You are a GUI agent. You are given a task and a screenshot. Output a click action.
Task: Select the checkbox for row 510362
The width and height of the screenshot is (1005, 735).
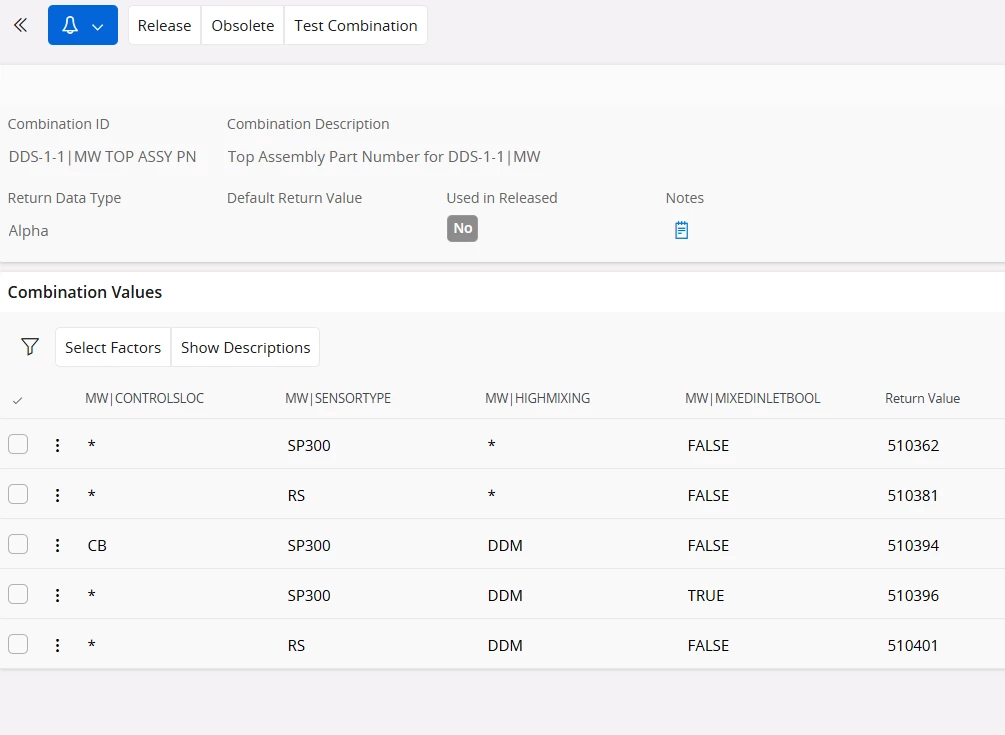pyautogui.click(x=18, y=445)
